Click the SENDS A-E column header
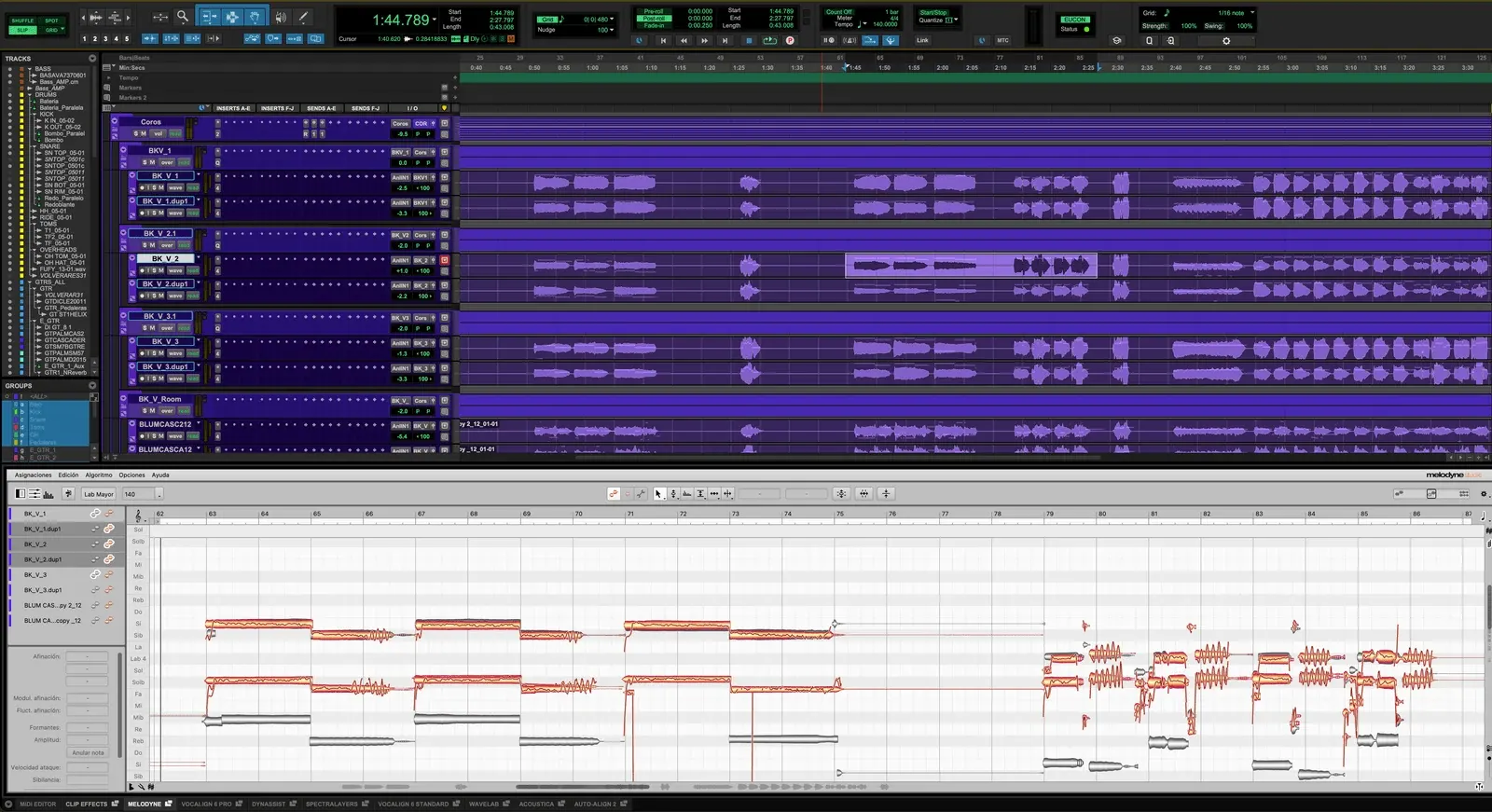Viewport: 1492px width, 812px height. 321,108
